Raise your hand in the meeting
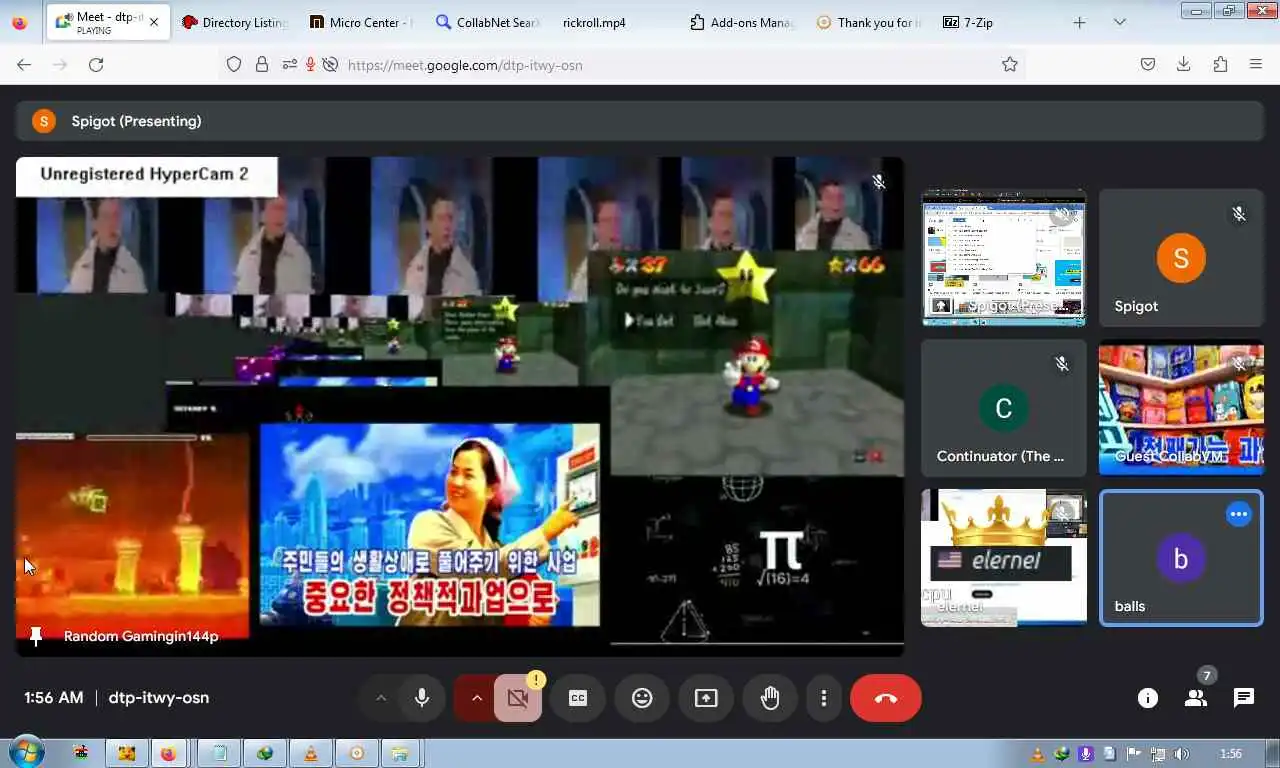 pos(770,698)
